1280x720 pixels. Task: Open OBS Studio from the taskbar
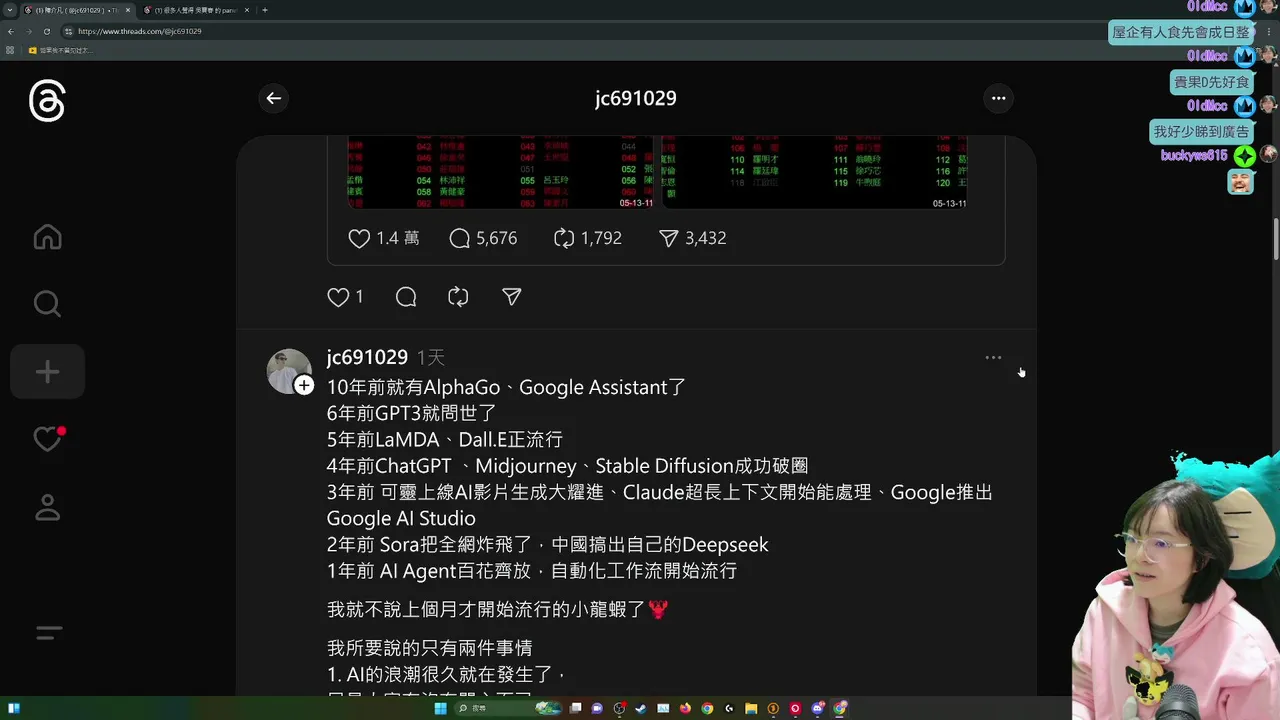click(x=620, y=708)
